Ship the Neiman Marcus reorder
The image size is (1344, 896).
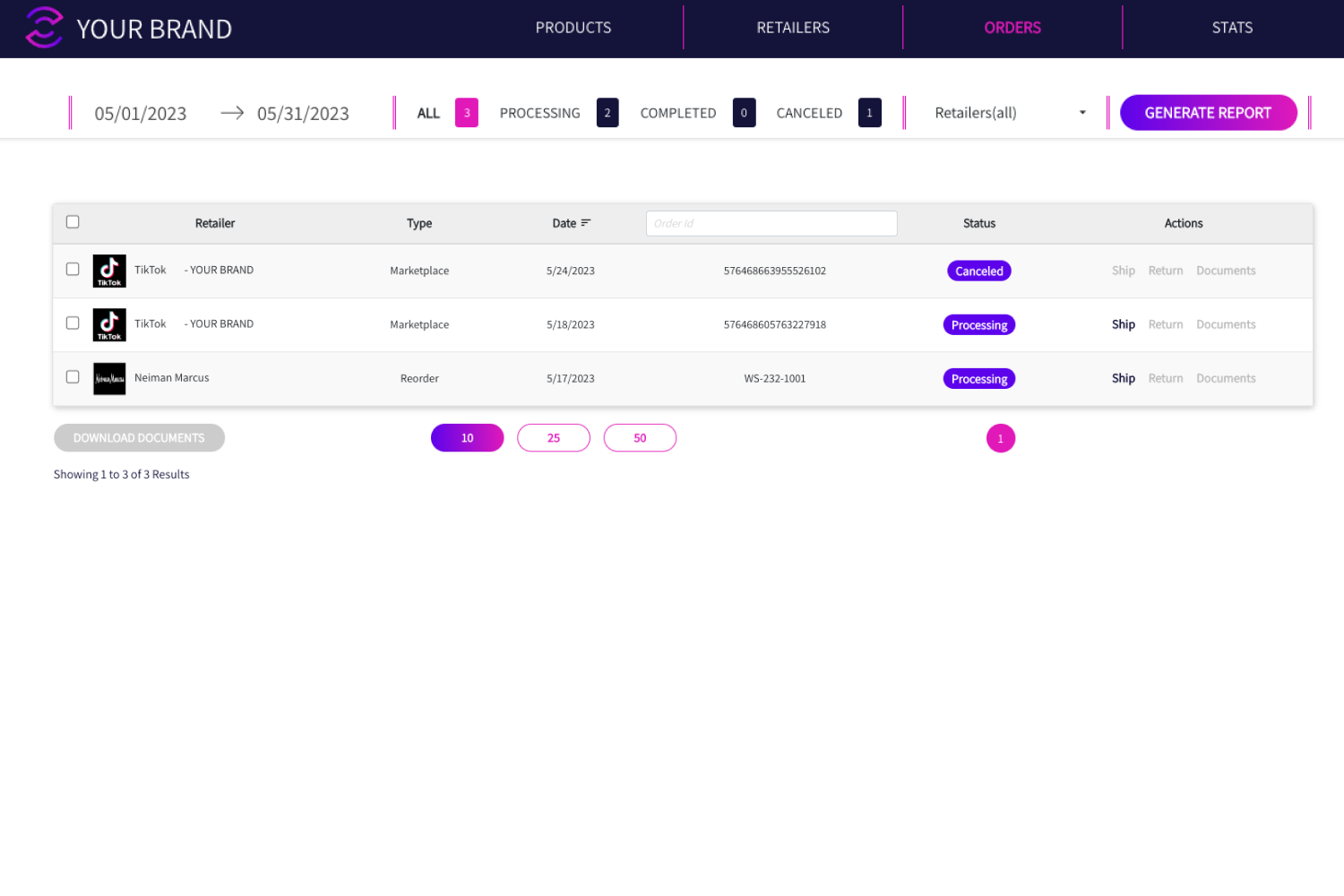click(1123, 378)
